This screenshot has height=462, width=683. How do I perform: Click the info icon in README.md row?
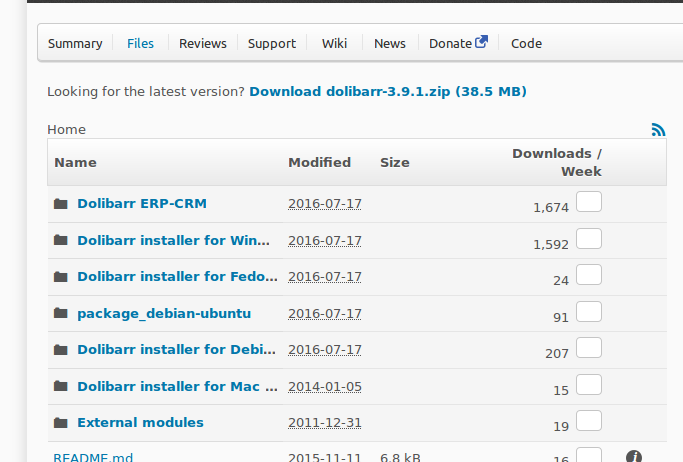(634, 456)
